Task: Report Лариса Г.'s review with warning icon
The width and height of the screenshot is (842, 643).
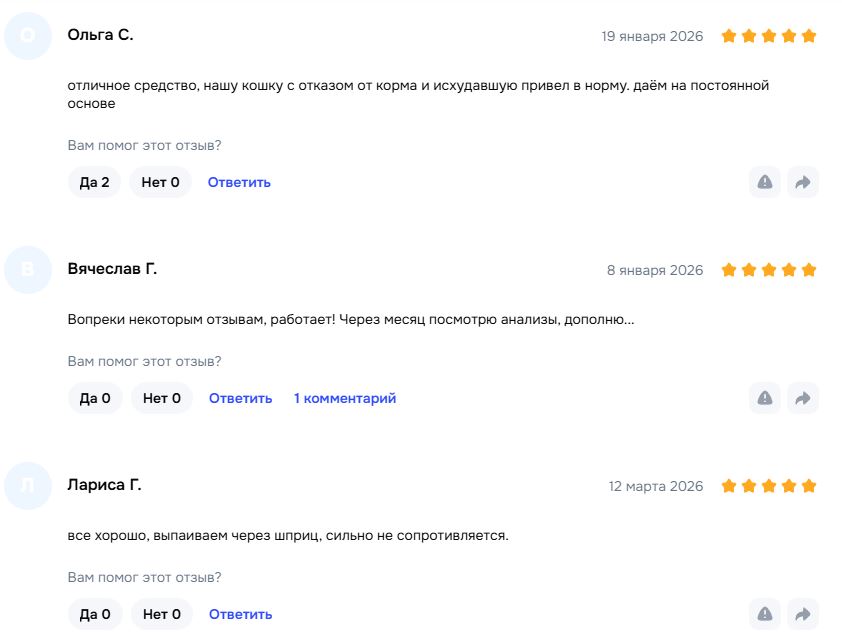Action: (765, 614)
